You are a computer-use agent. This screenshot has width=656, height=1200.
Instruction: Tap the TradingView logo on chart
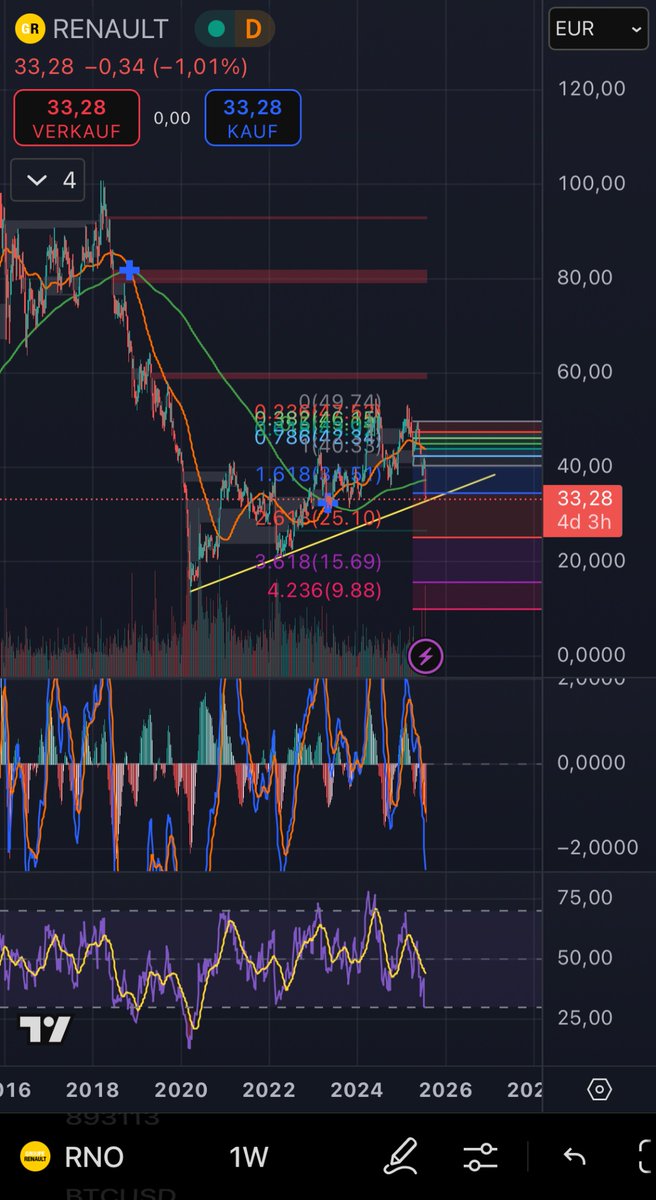(x=45, y=1029)
